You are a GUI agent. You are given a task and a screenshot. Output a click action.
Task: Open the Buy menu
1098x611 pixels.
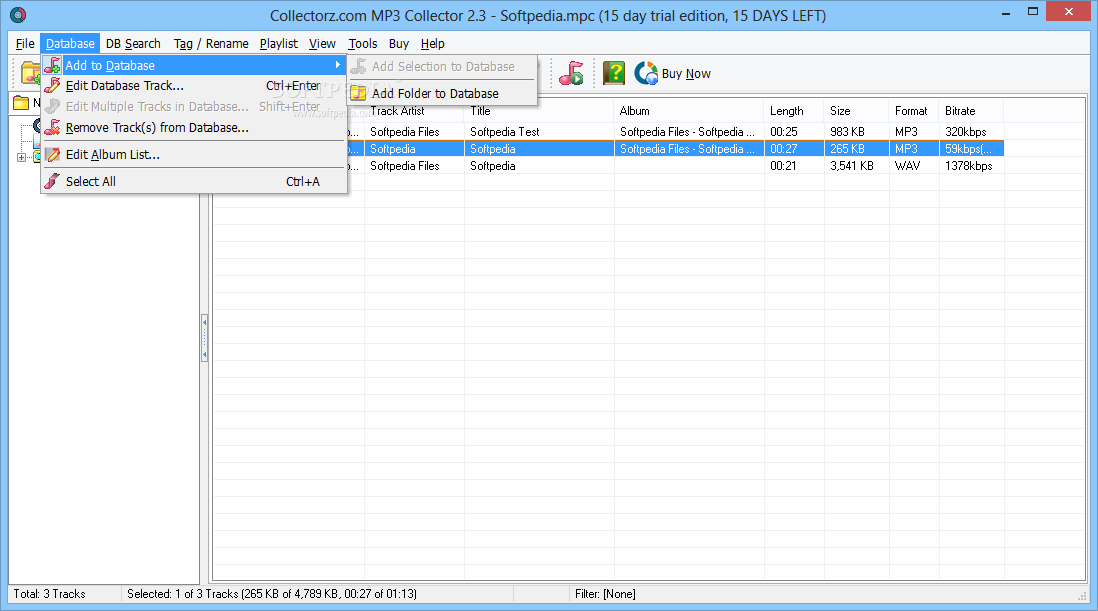pos(399,43)
